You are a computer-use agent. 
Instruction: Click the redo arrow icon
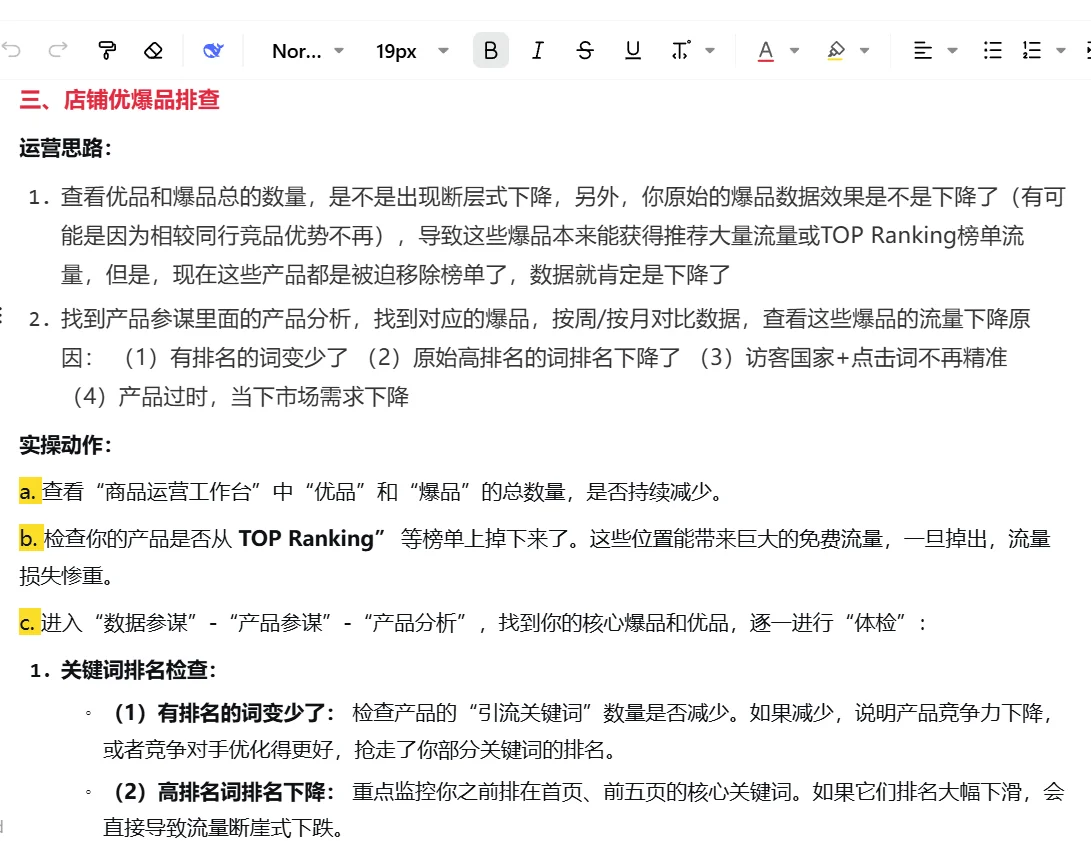tap(58, 50)
